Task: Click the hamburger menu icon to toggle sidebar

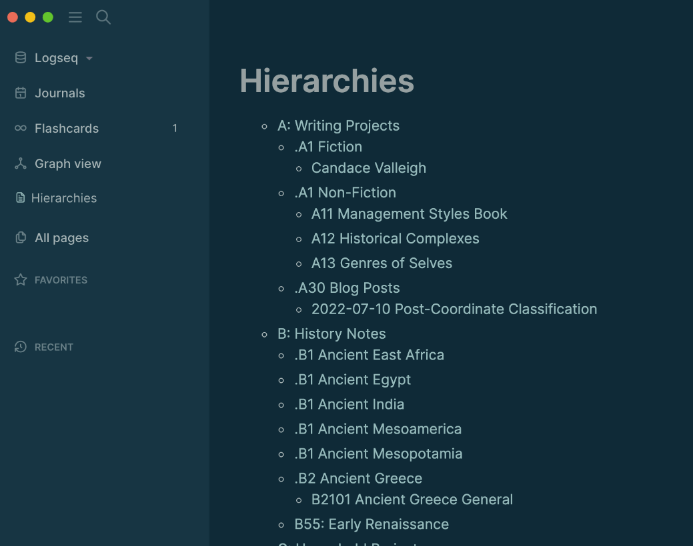Action: pyautogui.click(x=75, y=17)
